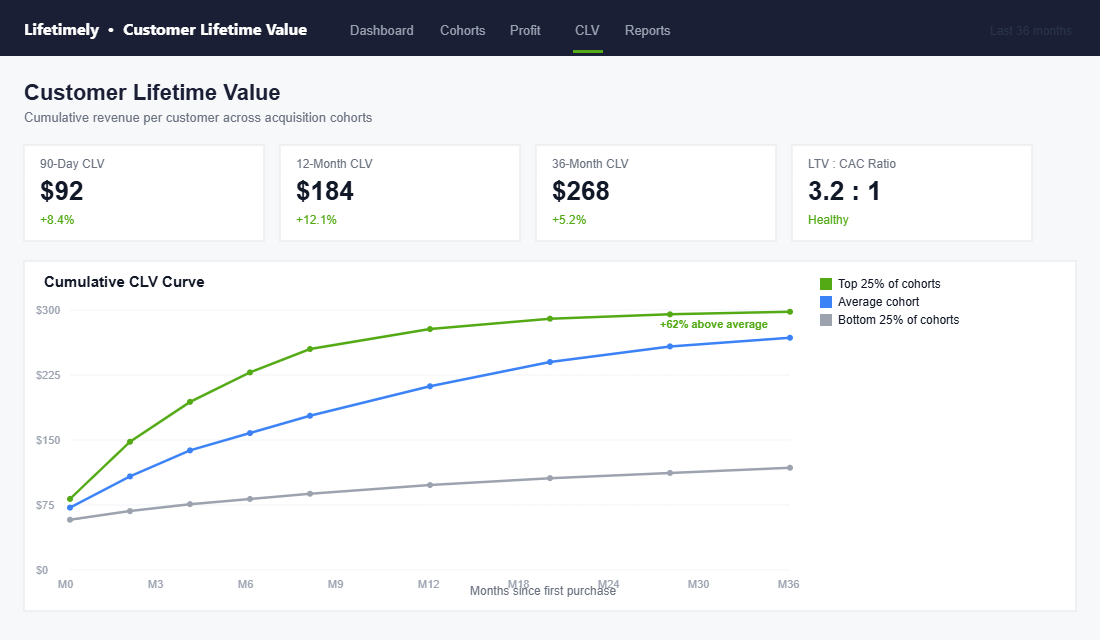
Task: Open the Cohorts section
Action: click(462, 30)
